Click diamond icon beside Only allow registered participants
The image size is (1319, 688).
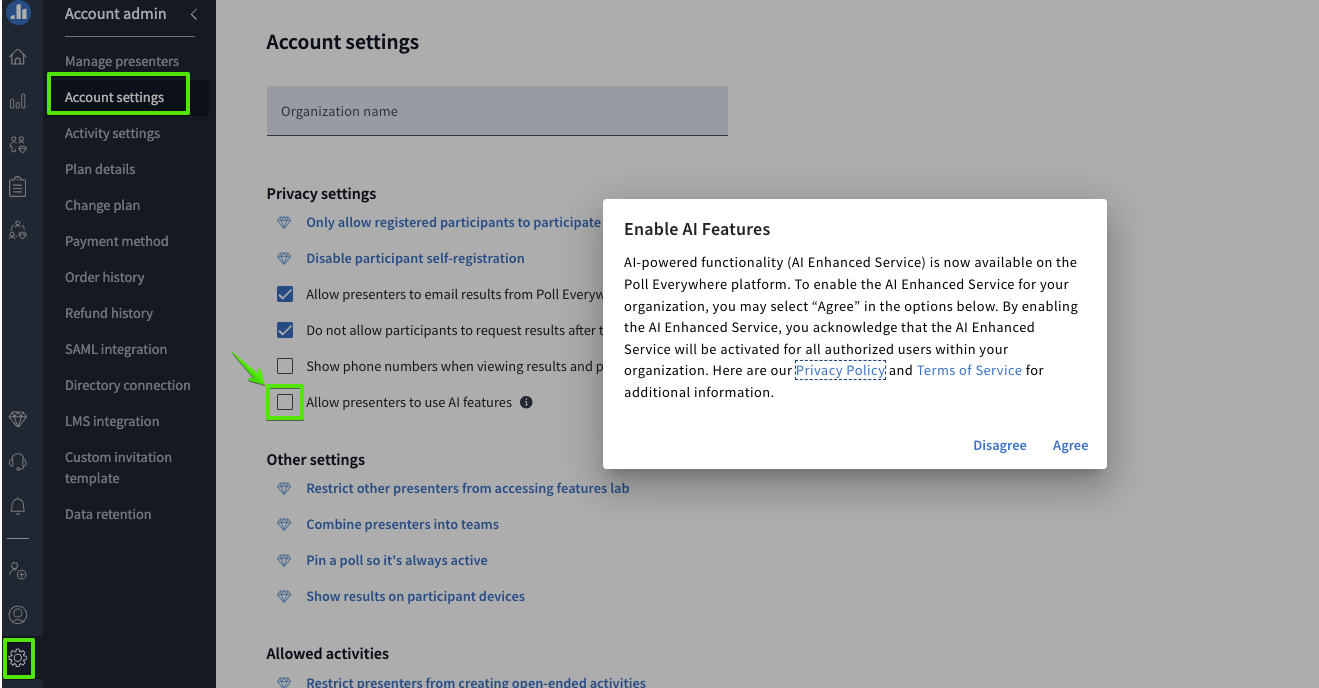[x=285, y=222]
